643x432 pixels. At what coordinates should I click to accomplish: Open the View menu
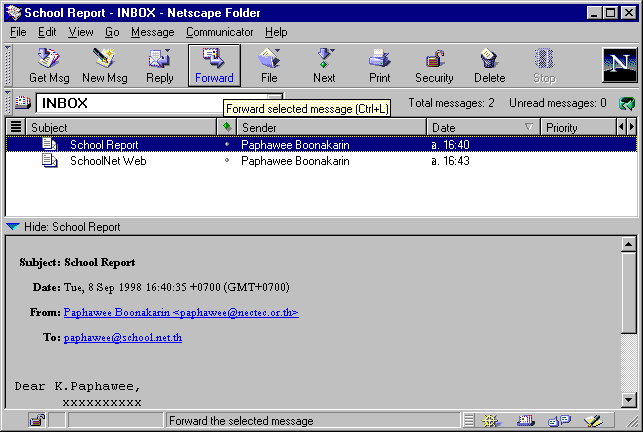(x=81, y=32)
